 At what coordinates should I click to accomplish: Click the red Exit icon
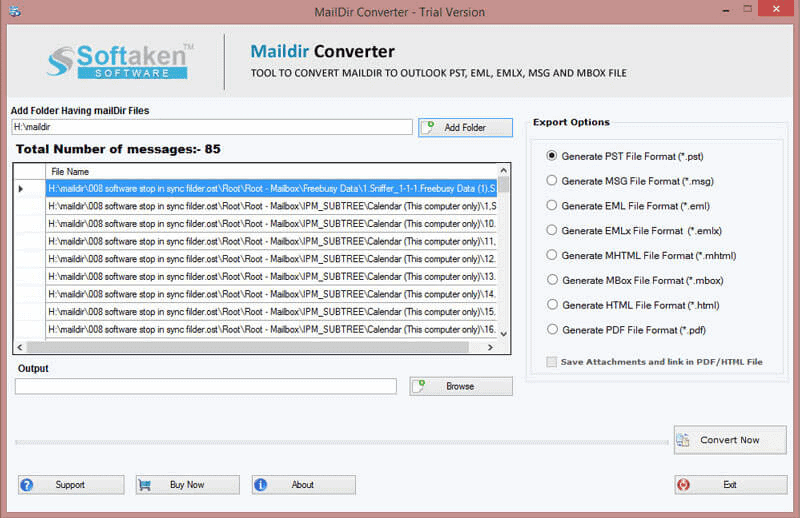[x=684, y=485]
